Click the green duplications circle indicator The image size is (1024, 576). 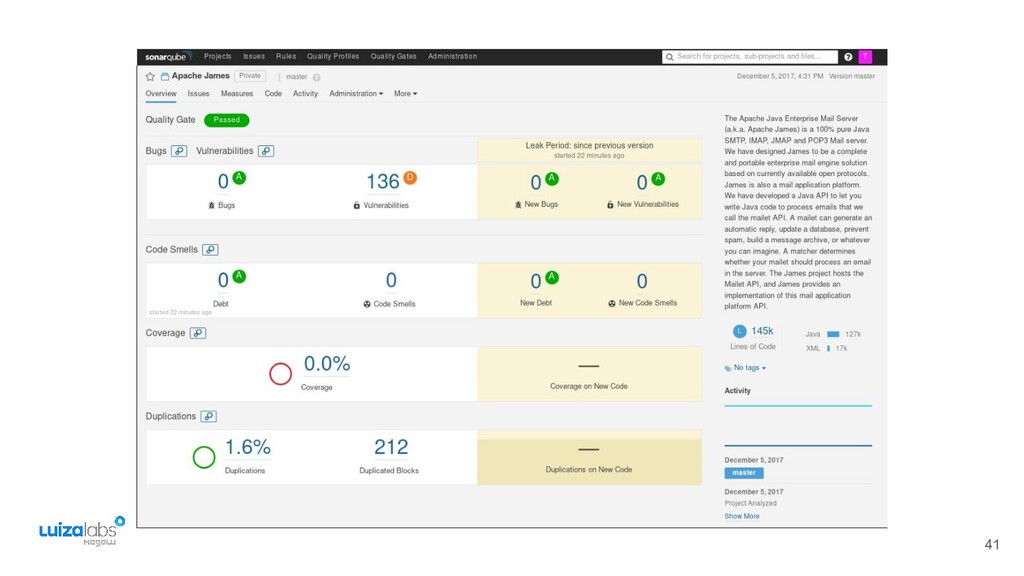(204, 457)
